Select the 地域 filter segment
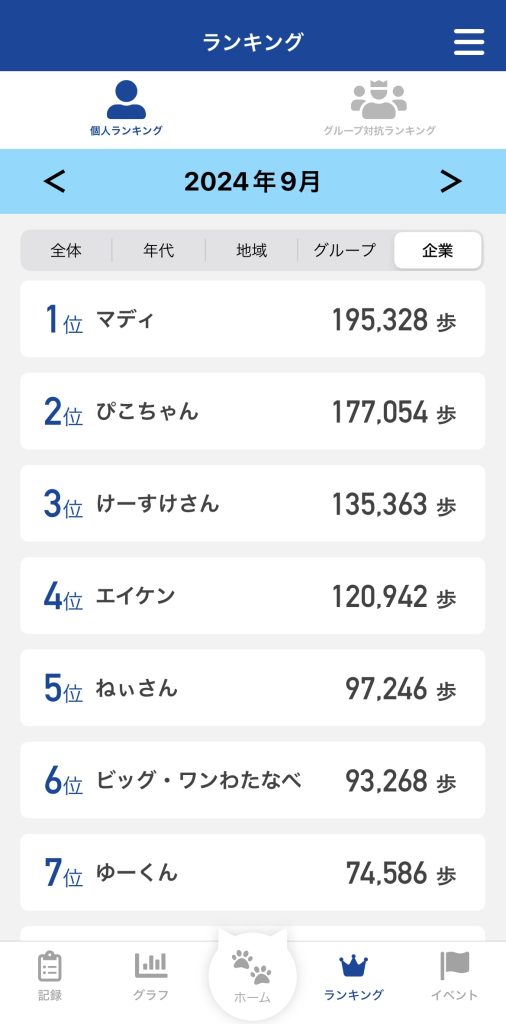Screen dimensions: 506x1024 (x=251, y=250)
